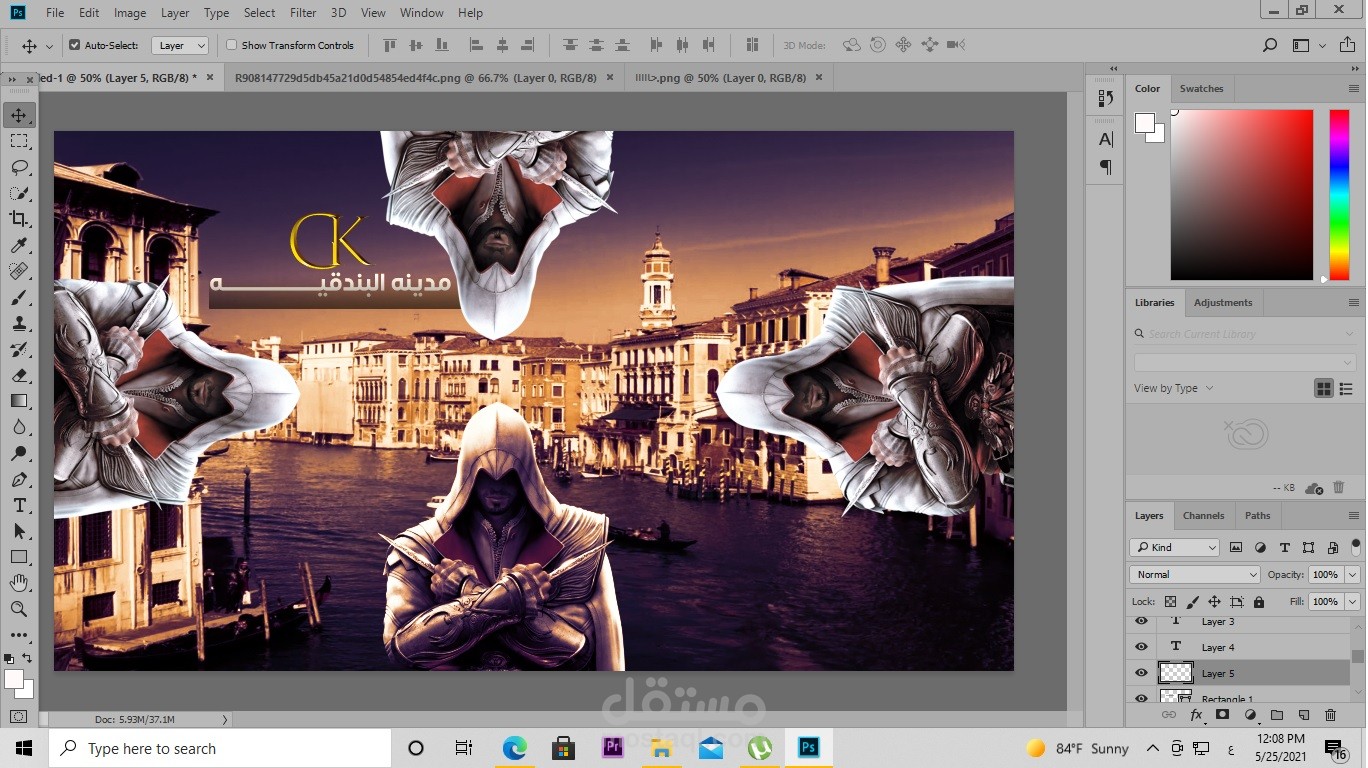The width and height of the screenshot is (1368, 768).
Task: Toggle lock image pixels brush icon
Action: coord(1192,602)
